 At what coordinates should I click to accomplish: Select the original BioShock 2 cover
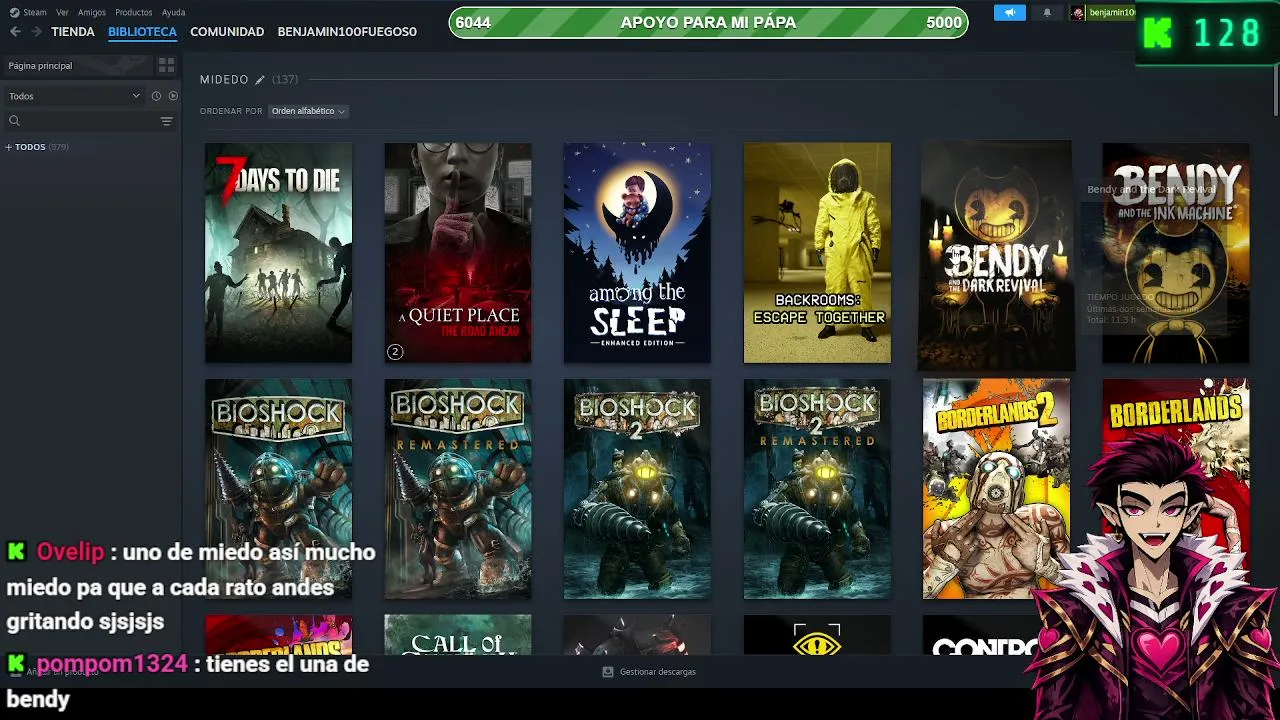637,489
